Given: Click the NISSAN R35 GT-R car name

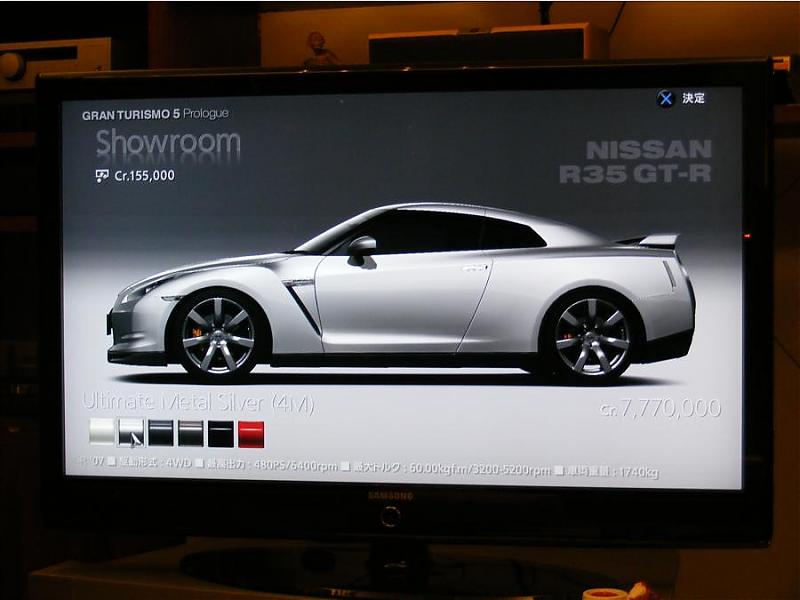Looking at the screenshot, I should 636,161.
